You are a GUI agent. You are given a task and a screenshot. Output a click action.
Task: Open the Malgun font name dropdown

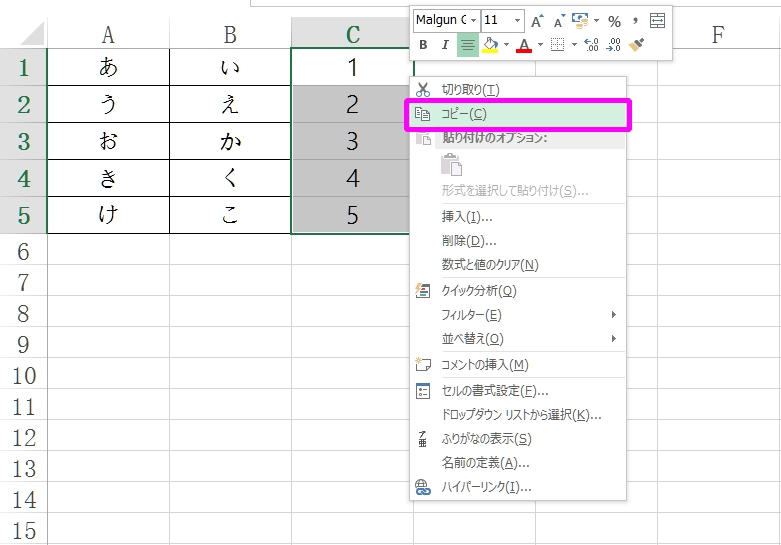click(473, 21)
